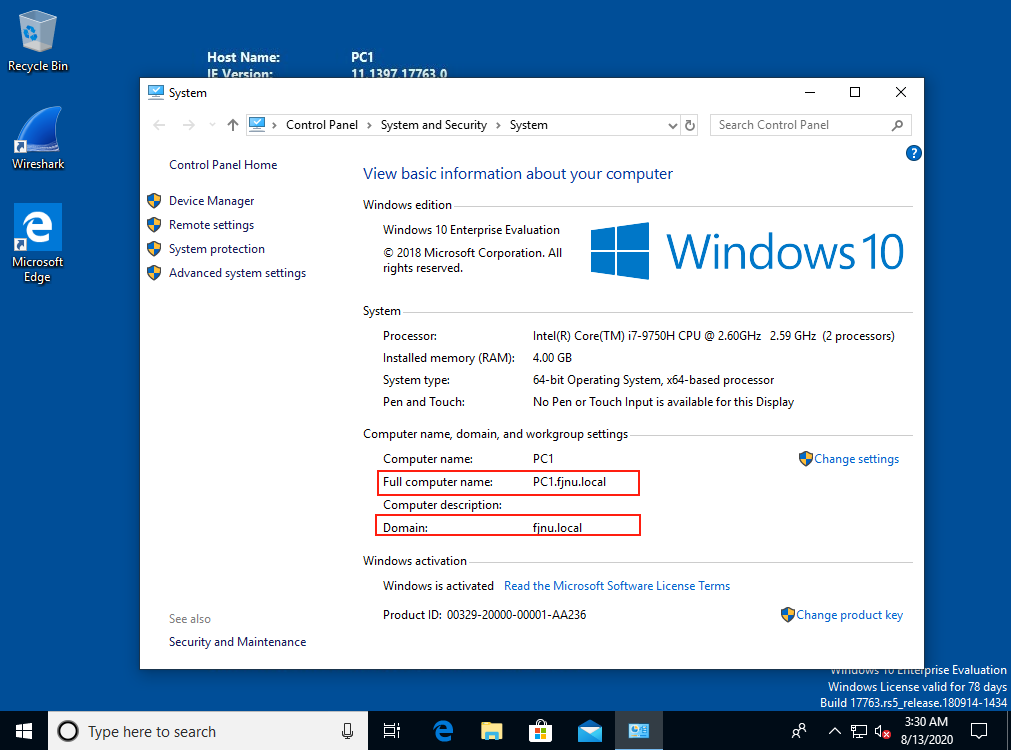Image resolution: width=1011 pixels, height=750 pixels.
Task: Click the Change product key link
Action: [x=849, y=615]
